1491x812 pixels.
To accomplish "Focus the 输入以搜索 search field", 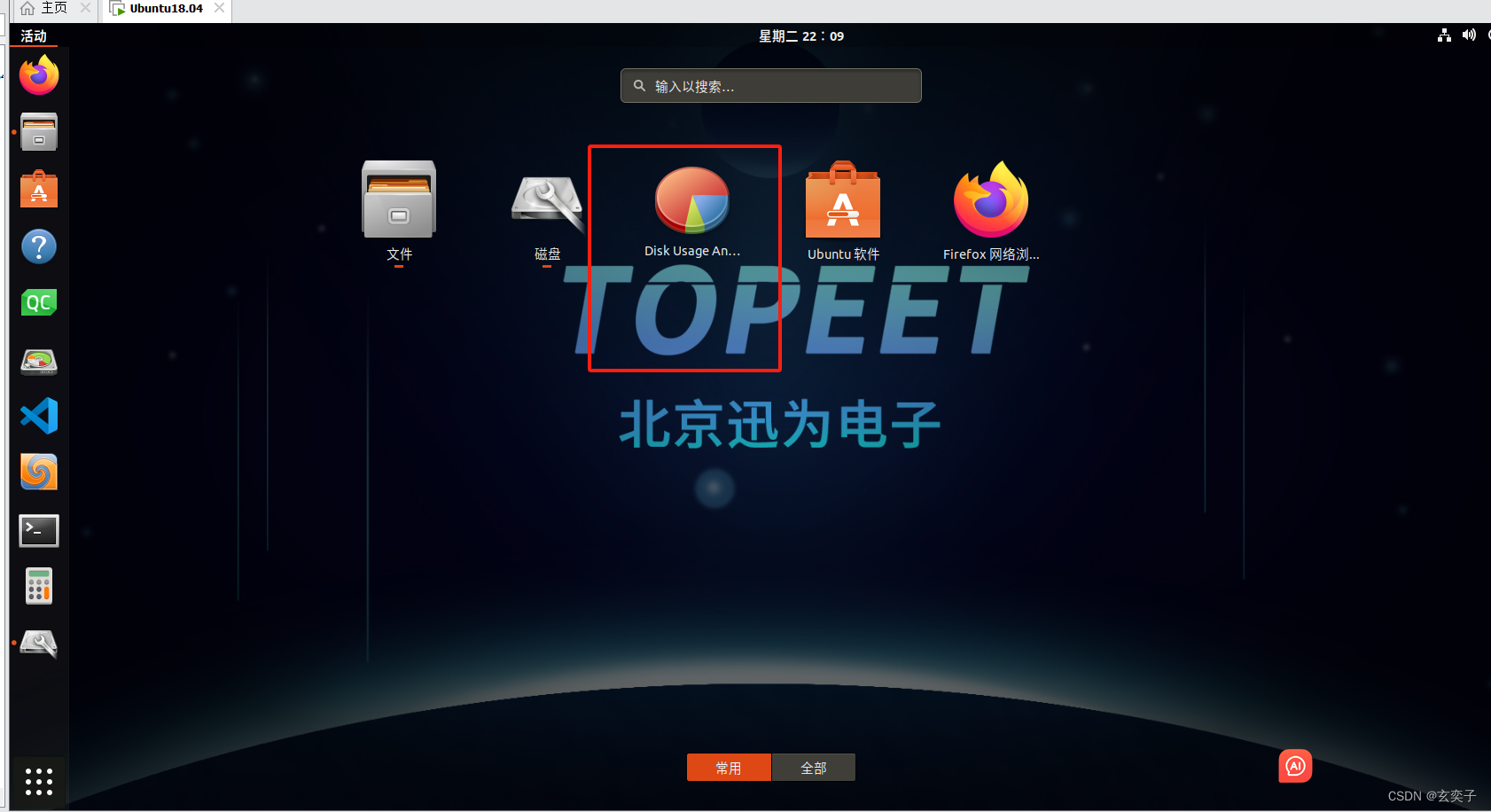I will pyautogui.click(x=771, y=86).
